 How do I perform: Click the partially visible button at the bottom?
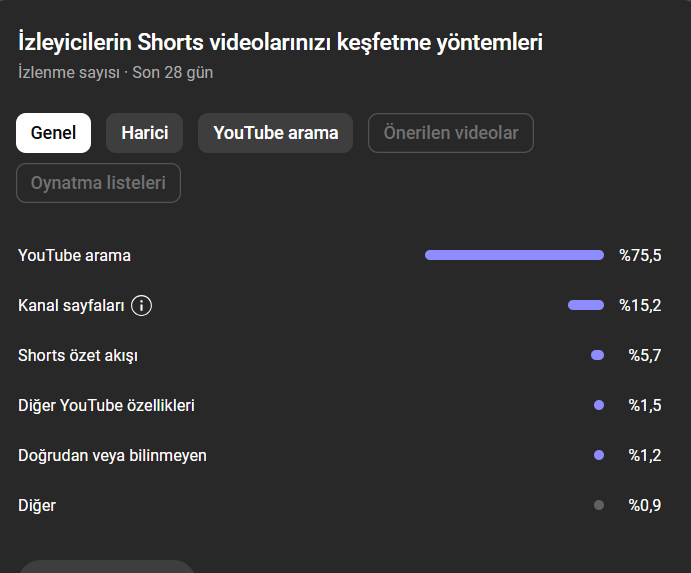(x=107, y=567)
